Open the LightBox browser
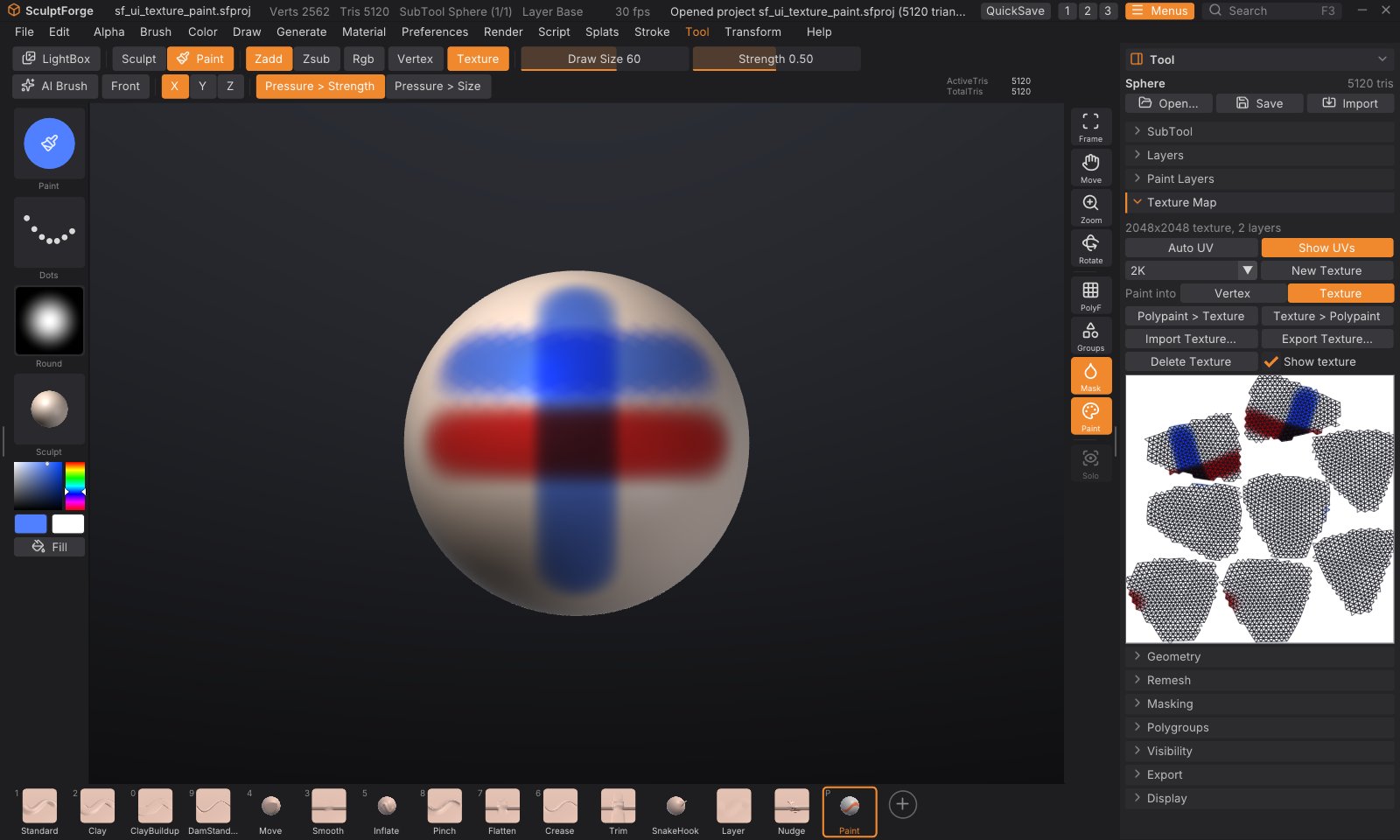 tap(56, 59)
